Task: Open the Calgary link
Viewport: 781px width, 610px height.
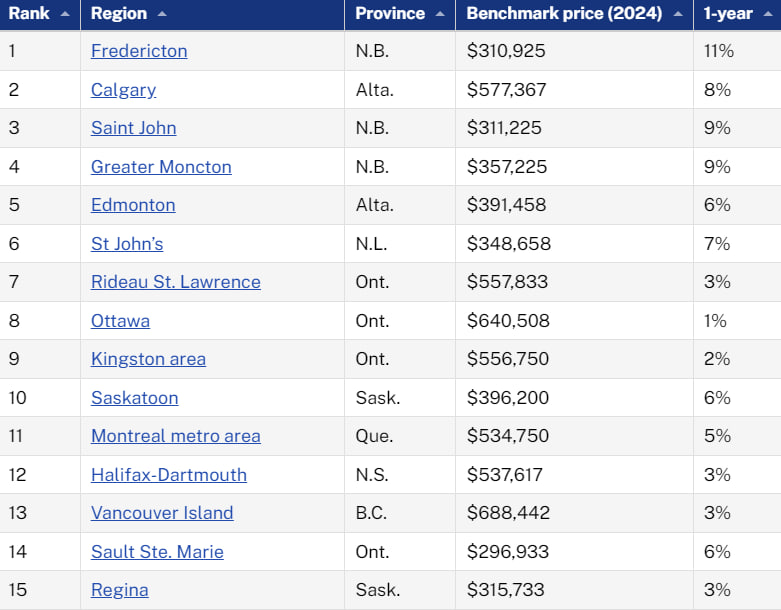Action: (x=123, y=90)
